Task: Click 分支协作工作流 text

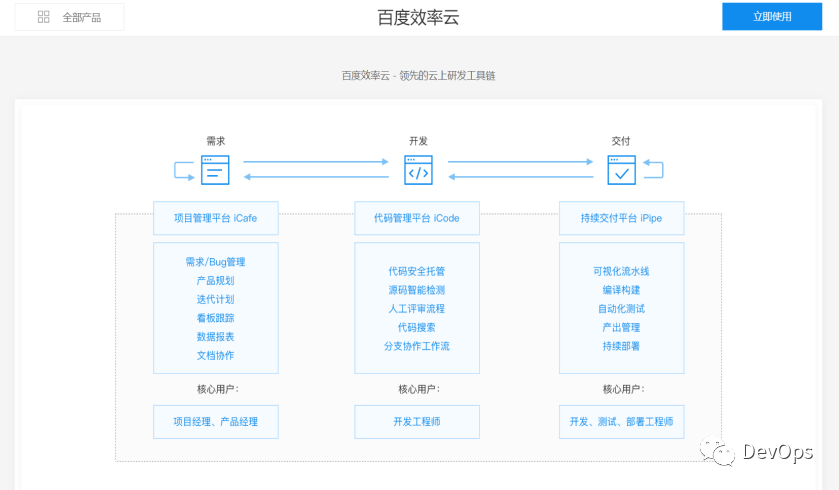Action: (x=417, y=347)
